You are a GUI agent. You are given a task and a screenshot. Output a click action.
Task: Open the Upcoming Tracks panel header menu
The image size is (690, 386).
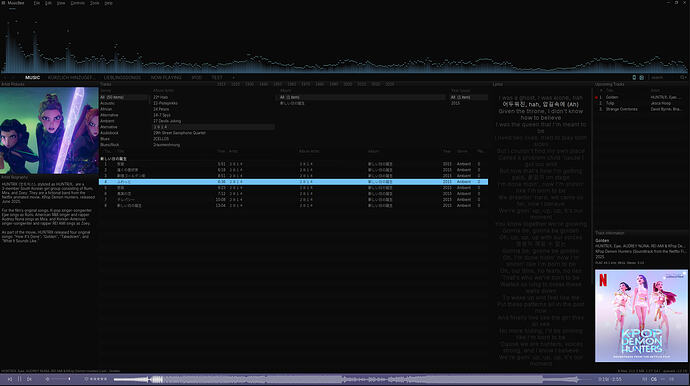[x=609, y=84]
